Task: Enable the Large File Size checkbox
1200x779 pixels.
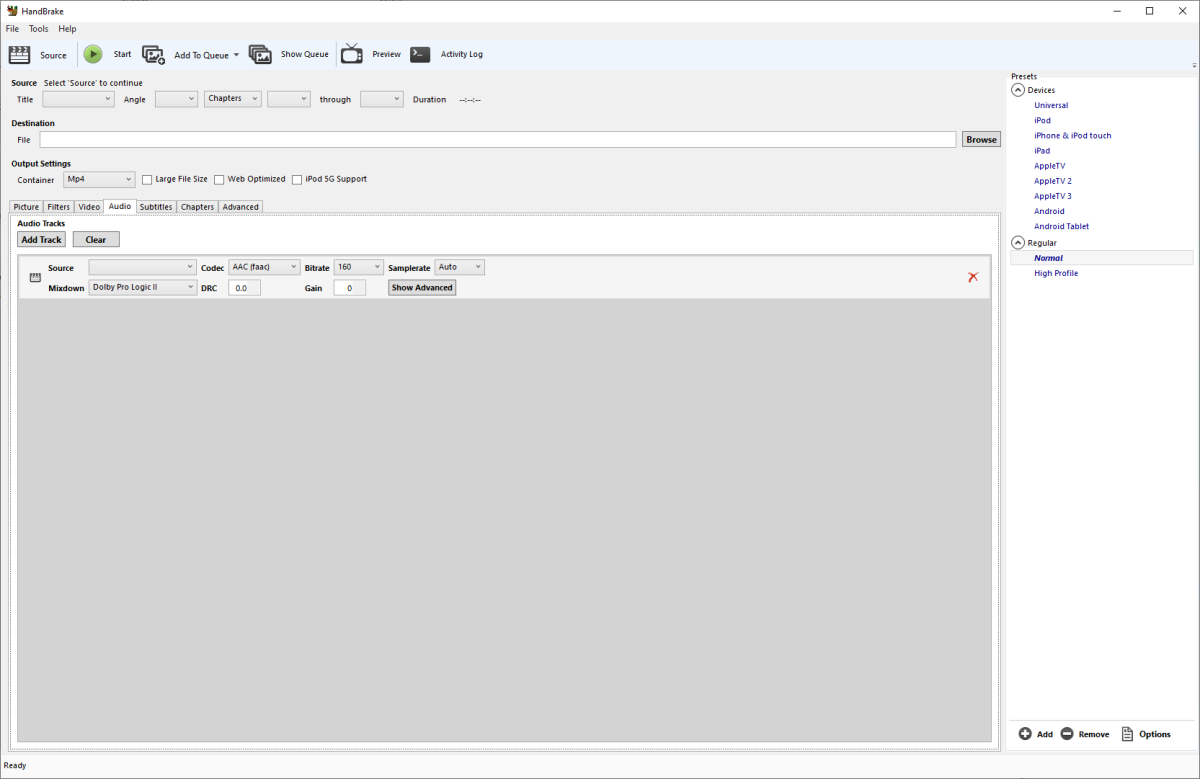Action: click(x=147, y=180)
